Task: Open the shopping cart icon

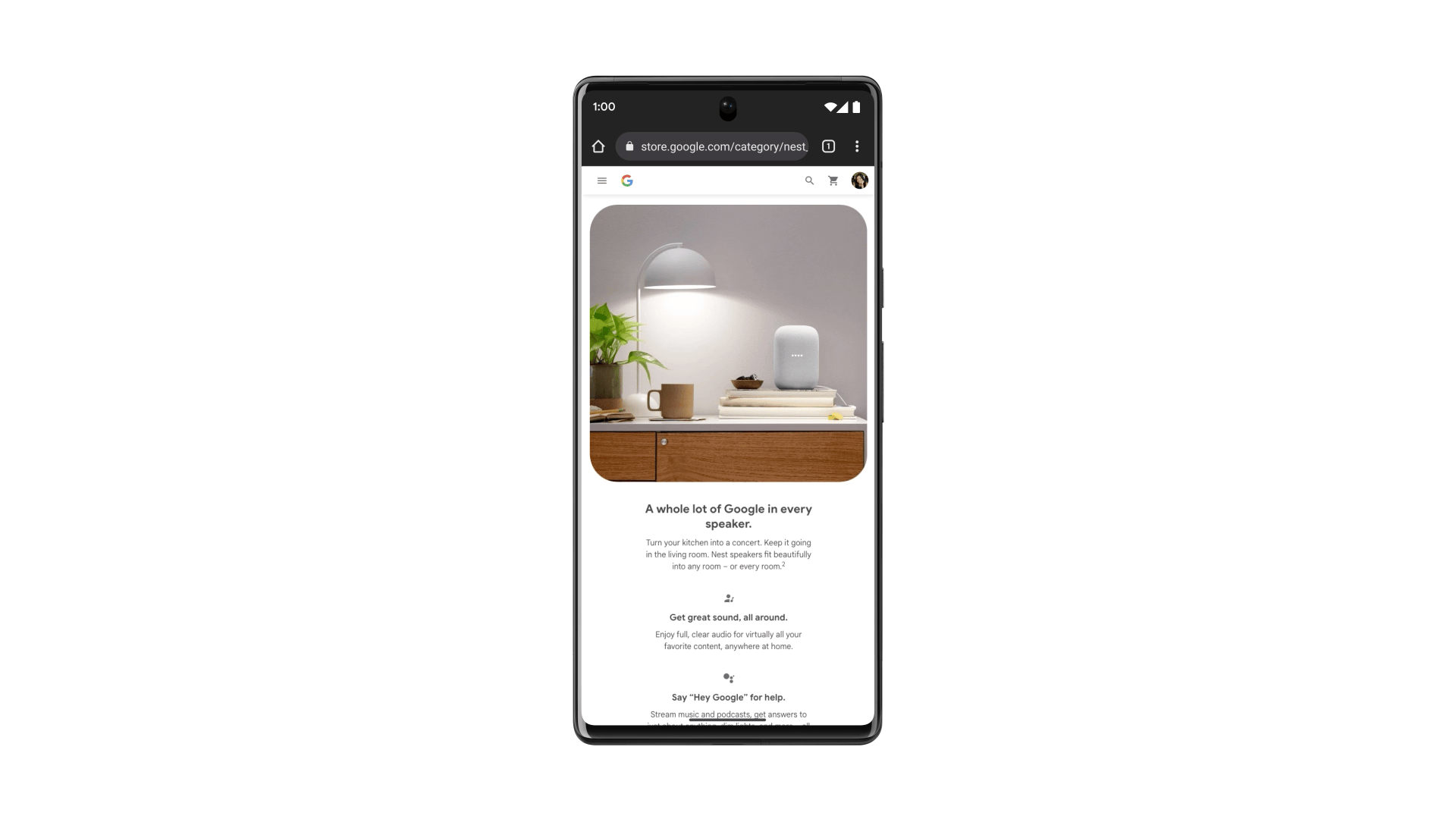Action: point(833,181)
